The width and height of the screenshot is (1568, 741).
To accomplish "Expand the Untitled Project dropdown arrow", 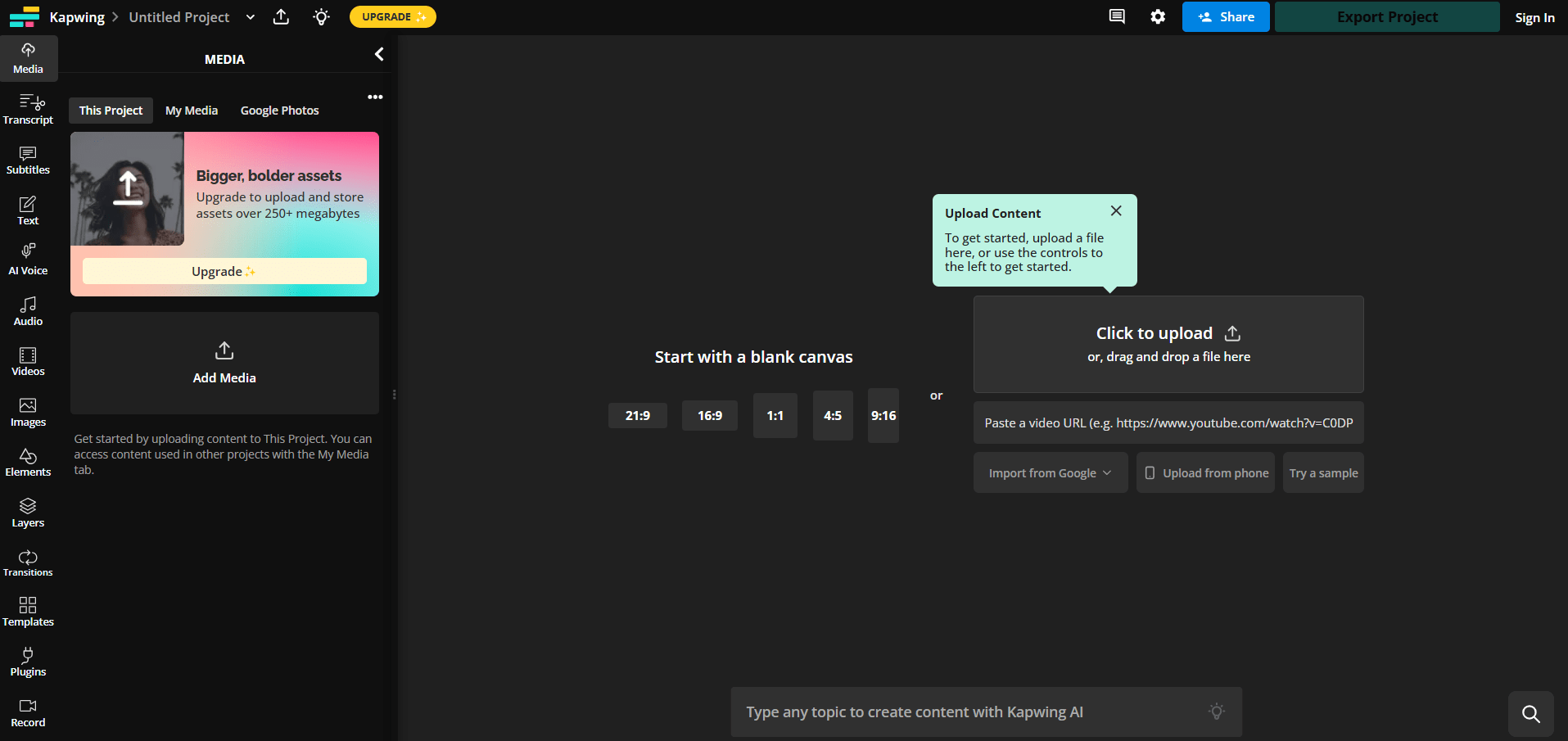I will tap(251, 16).
